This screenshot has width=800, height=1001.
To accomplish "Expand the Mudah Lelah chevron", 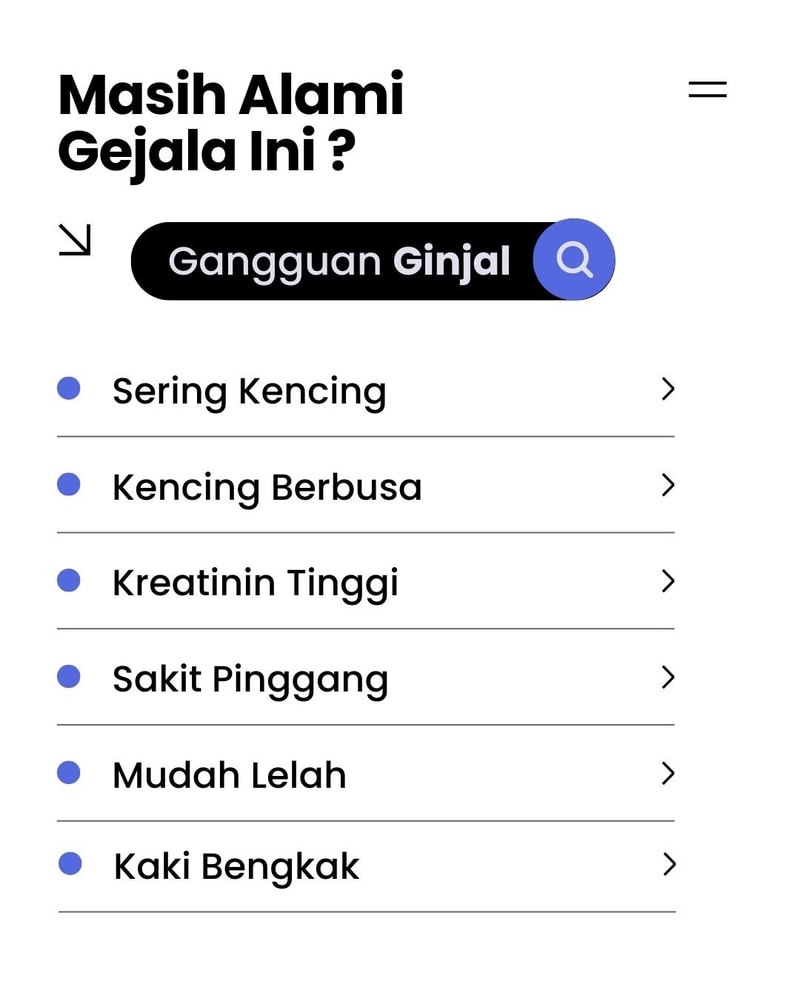I will (668, 773).
